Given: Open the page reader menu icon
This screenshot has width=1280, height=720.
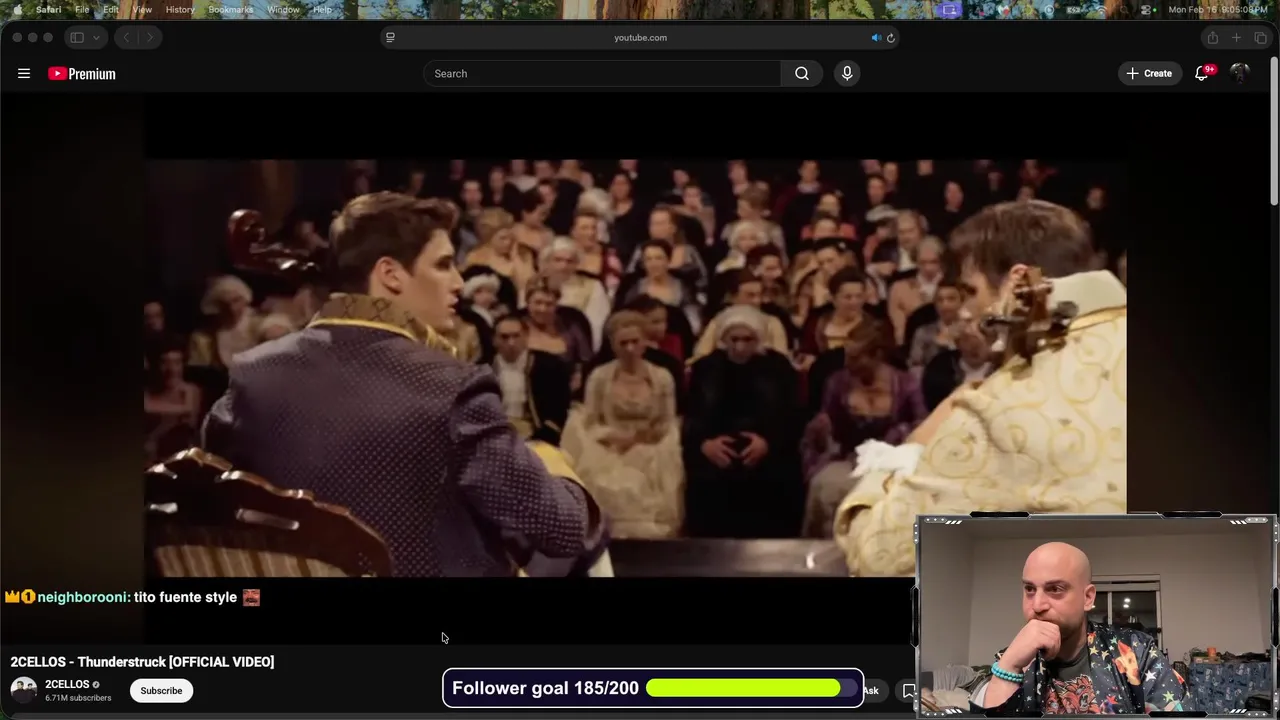Looking at the screenshot, I should click(390, 37).
